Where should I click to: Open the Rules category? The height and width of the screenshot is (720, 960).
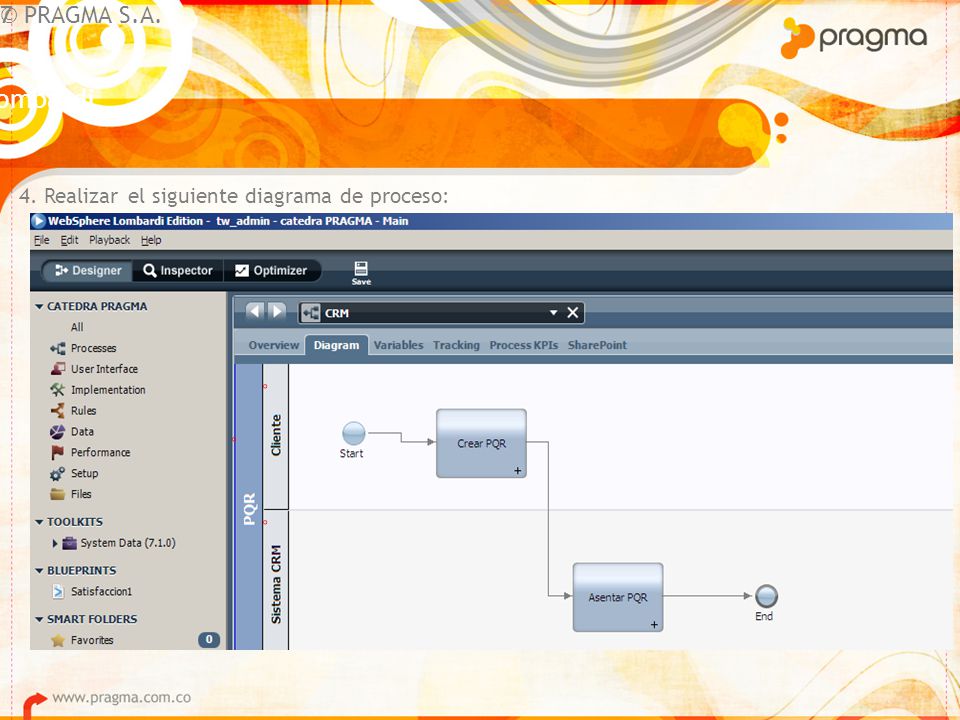[x=83, y=411]
